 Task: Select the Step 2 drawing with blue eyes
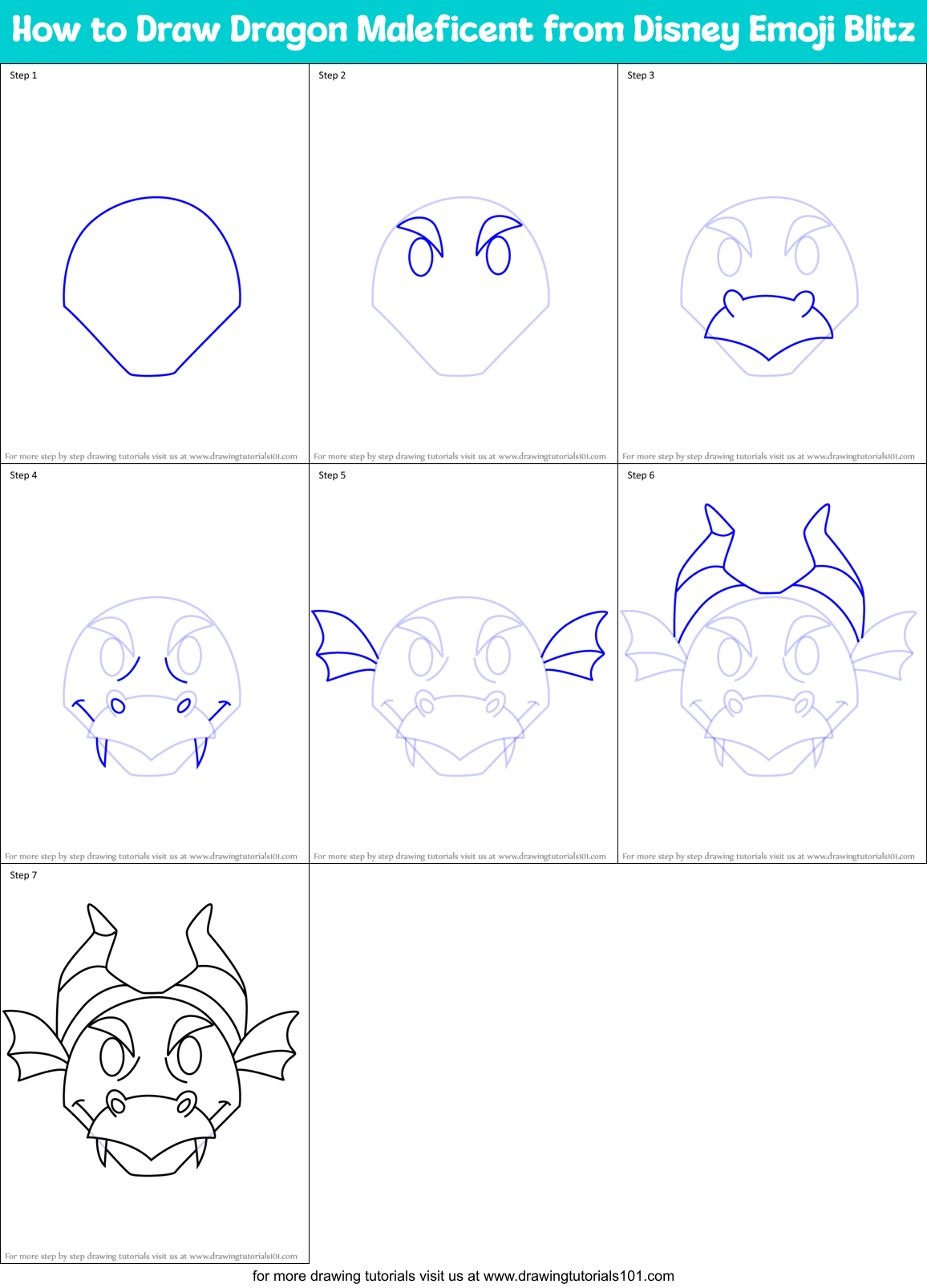(461, 286)
